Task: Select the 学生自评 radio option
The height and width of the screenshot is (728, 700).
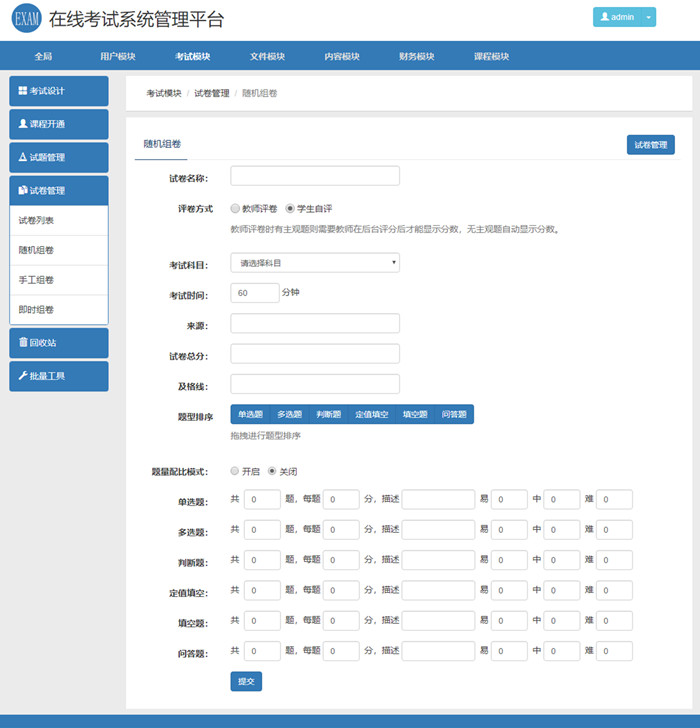Action: pos(290,209)
